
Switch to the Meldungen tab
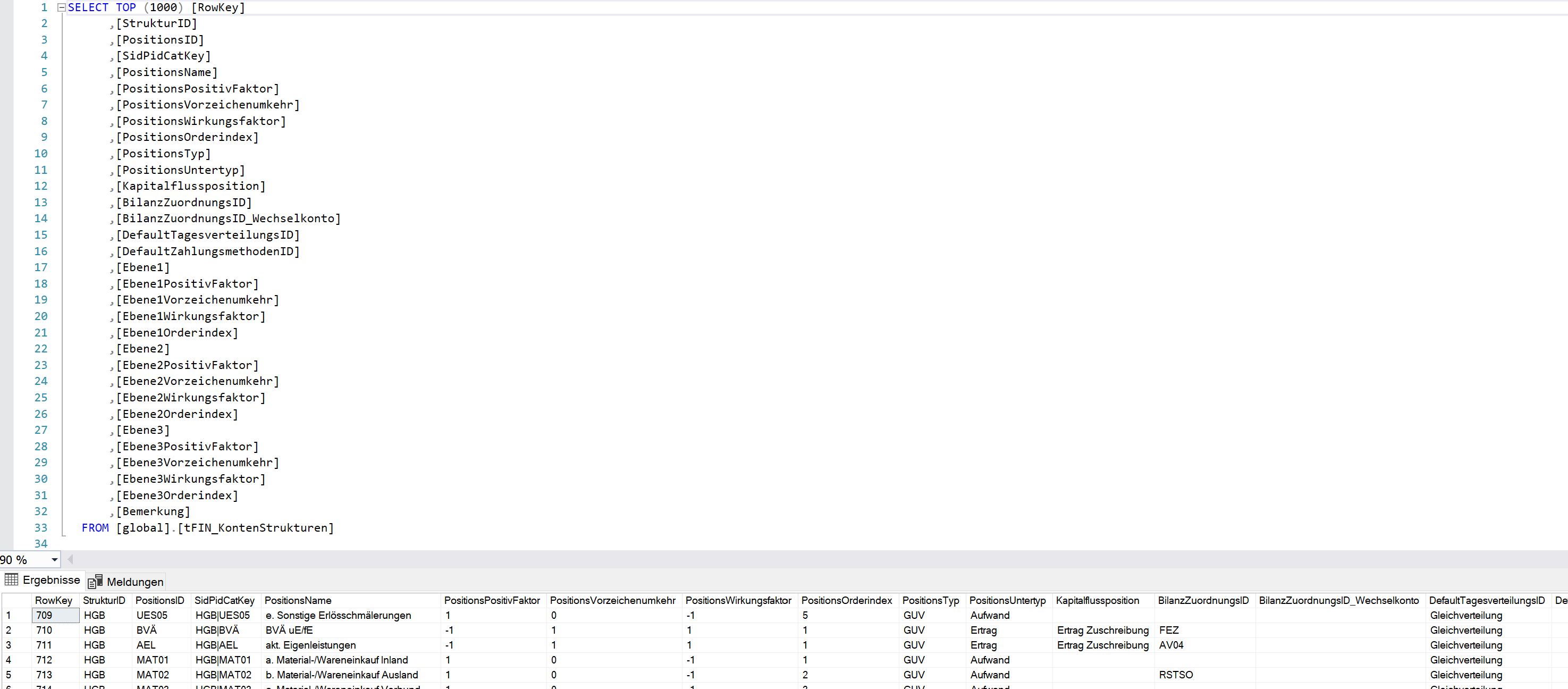[134, 582]
